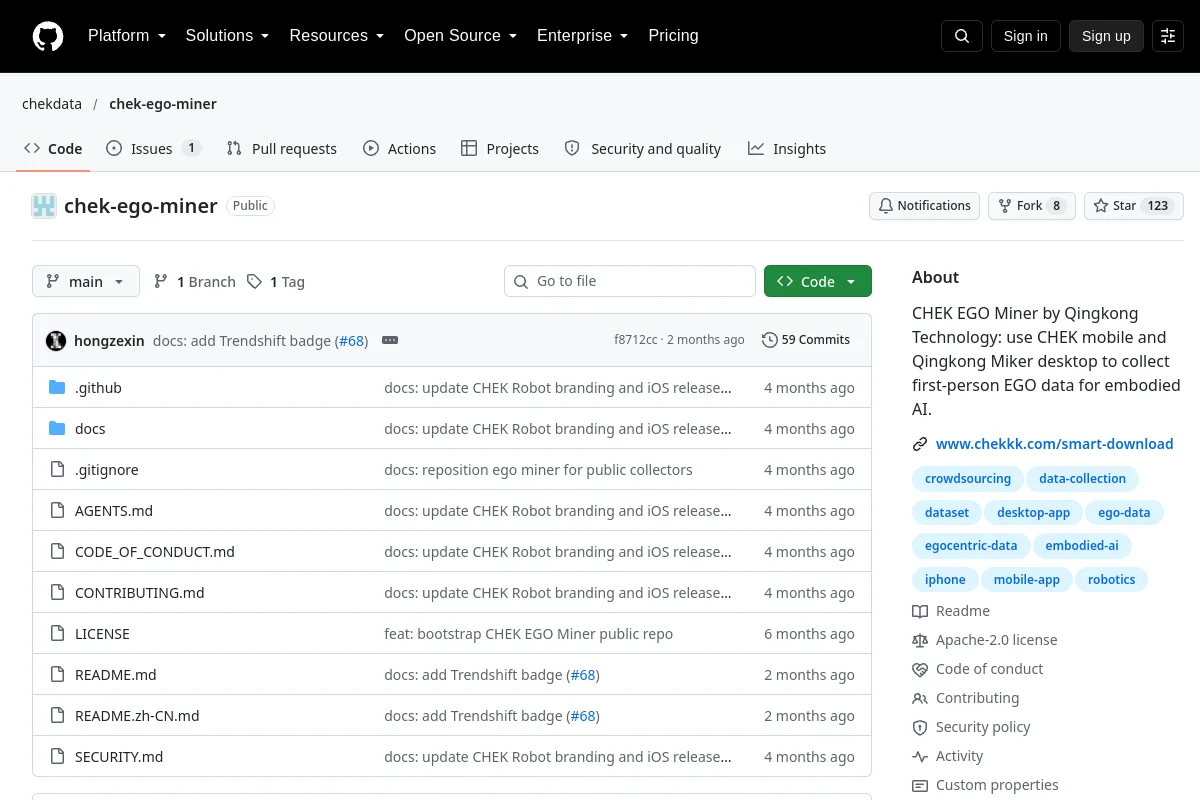Switch to the Issues tab
The image size is (1200, 800).
tap(154, 149)
